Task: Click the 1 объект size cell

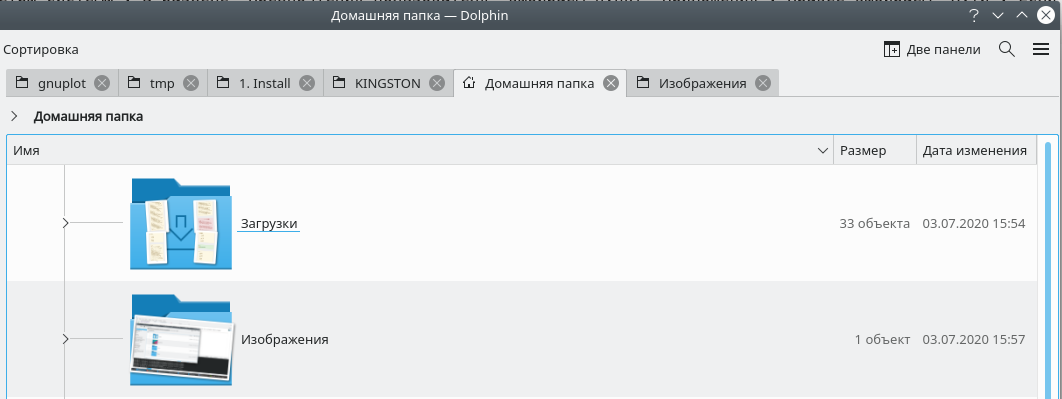Action: pos(883,339)
